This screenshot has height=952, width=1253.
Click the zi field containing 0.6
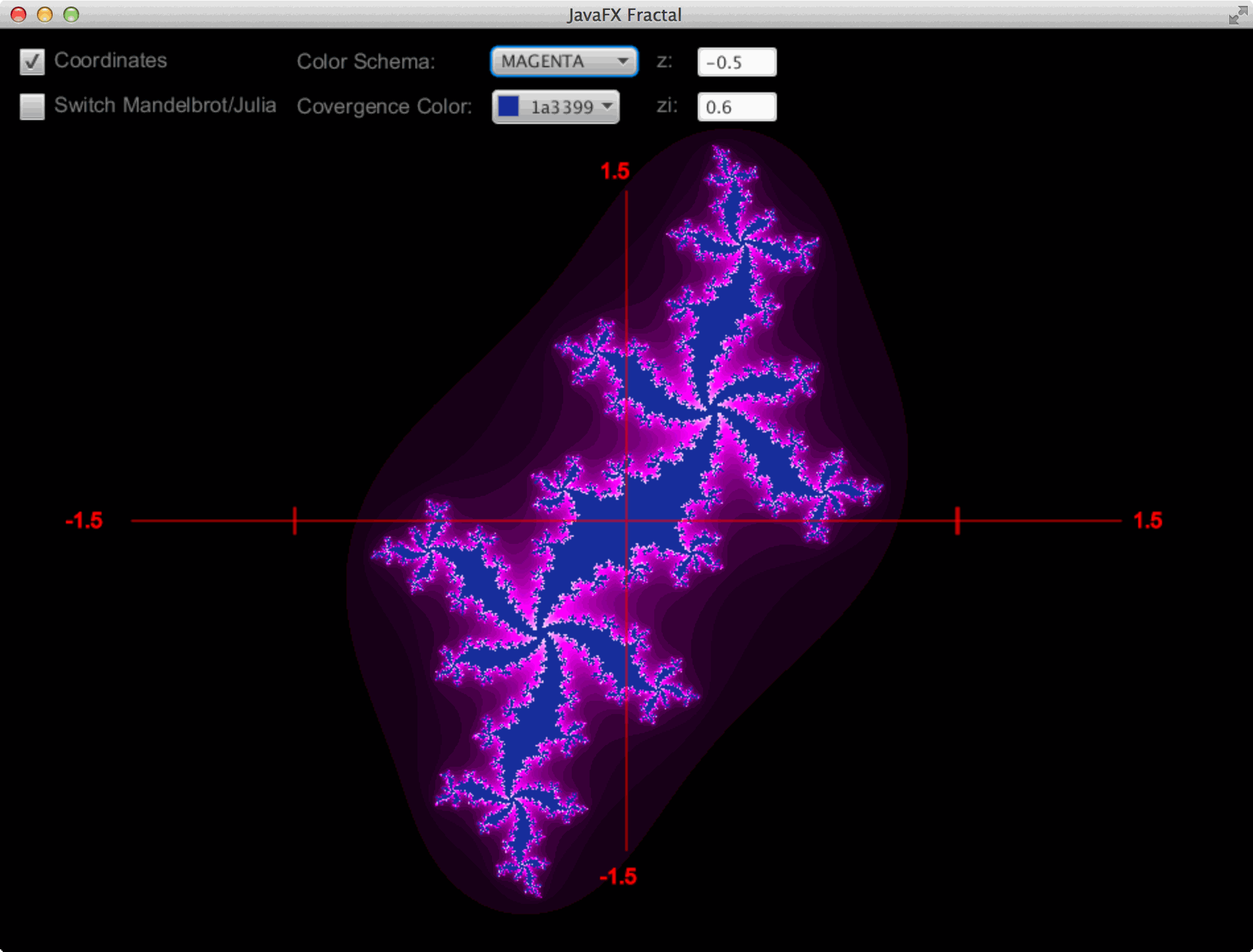737,107
